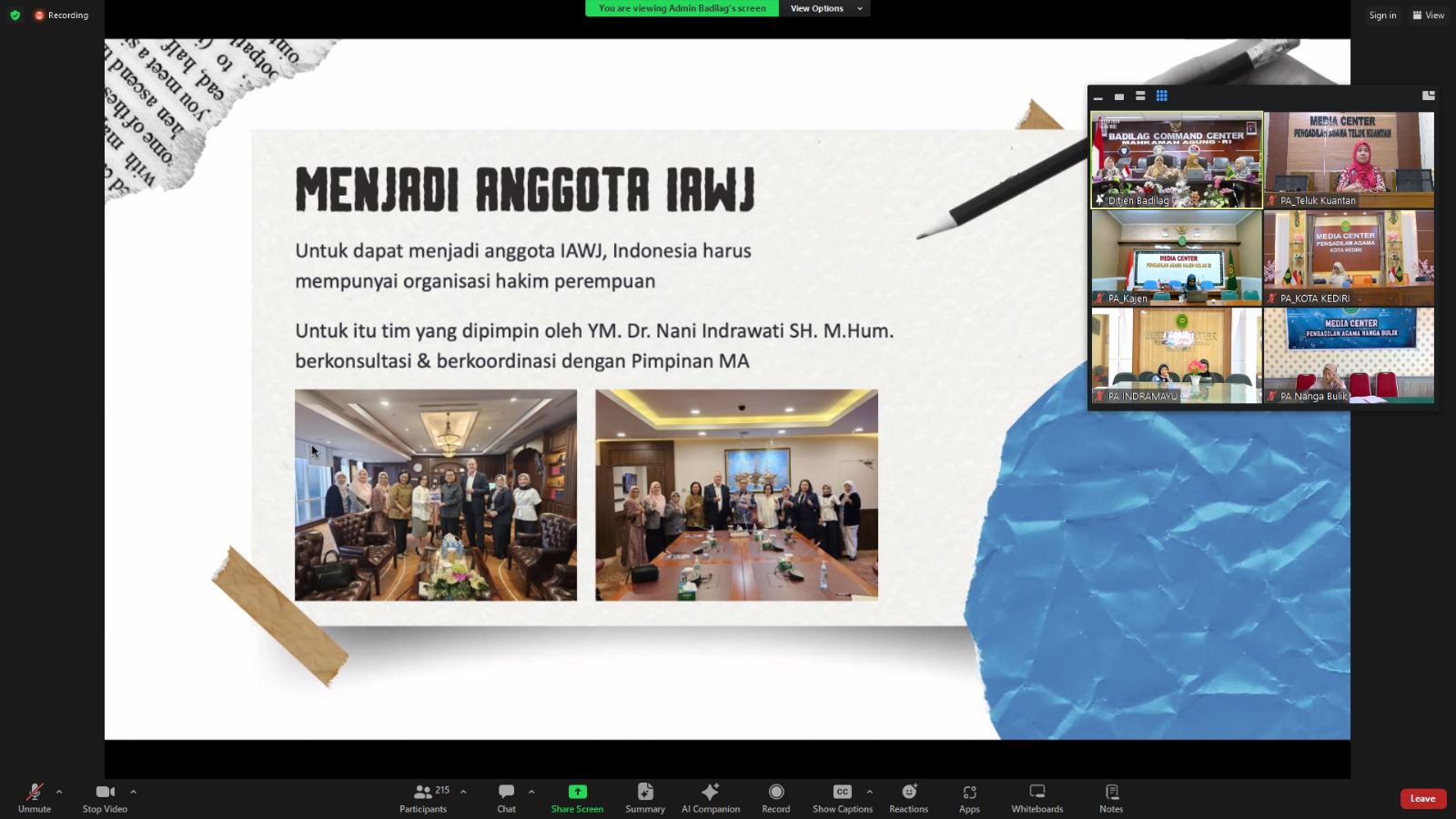Image resolution: width=1456 pixels, height=819 pixels.
Task: Expand the Participants options caret
Action: pos(463,792)
